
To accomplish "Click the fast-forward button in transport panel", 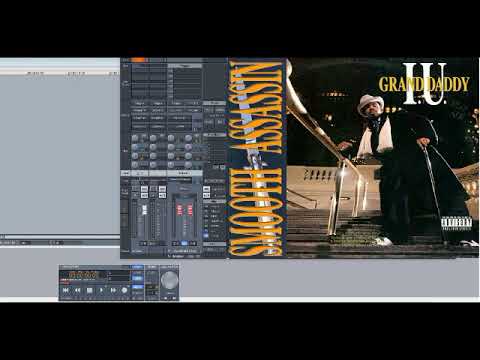I will (x=113, y=290).
